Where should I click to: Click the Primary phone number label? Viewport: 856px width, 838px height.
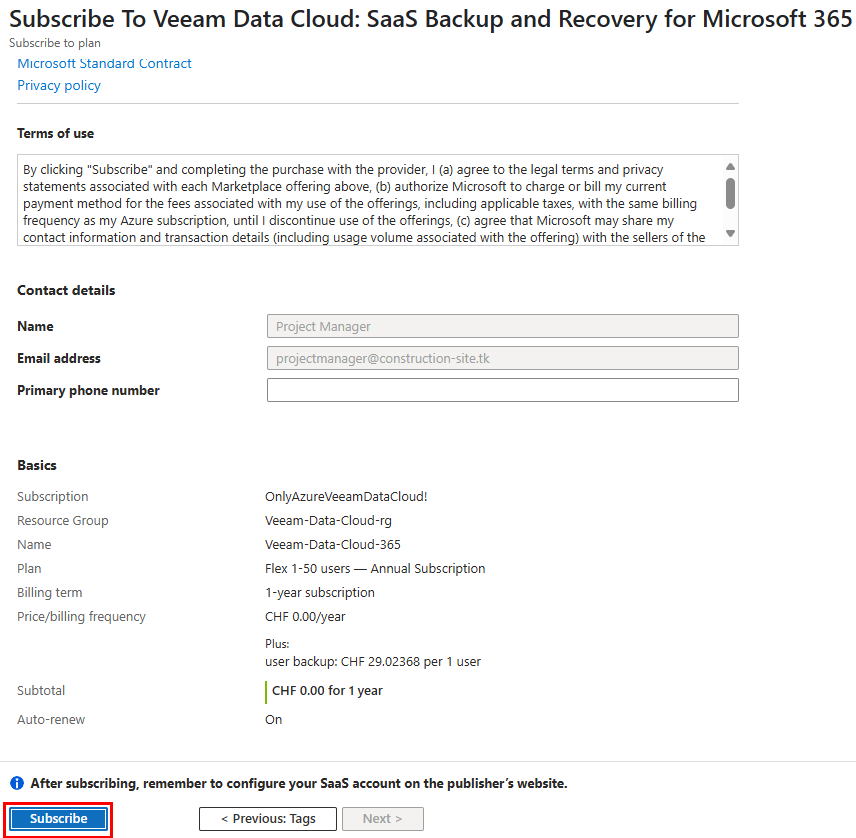click(88, 390)
